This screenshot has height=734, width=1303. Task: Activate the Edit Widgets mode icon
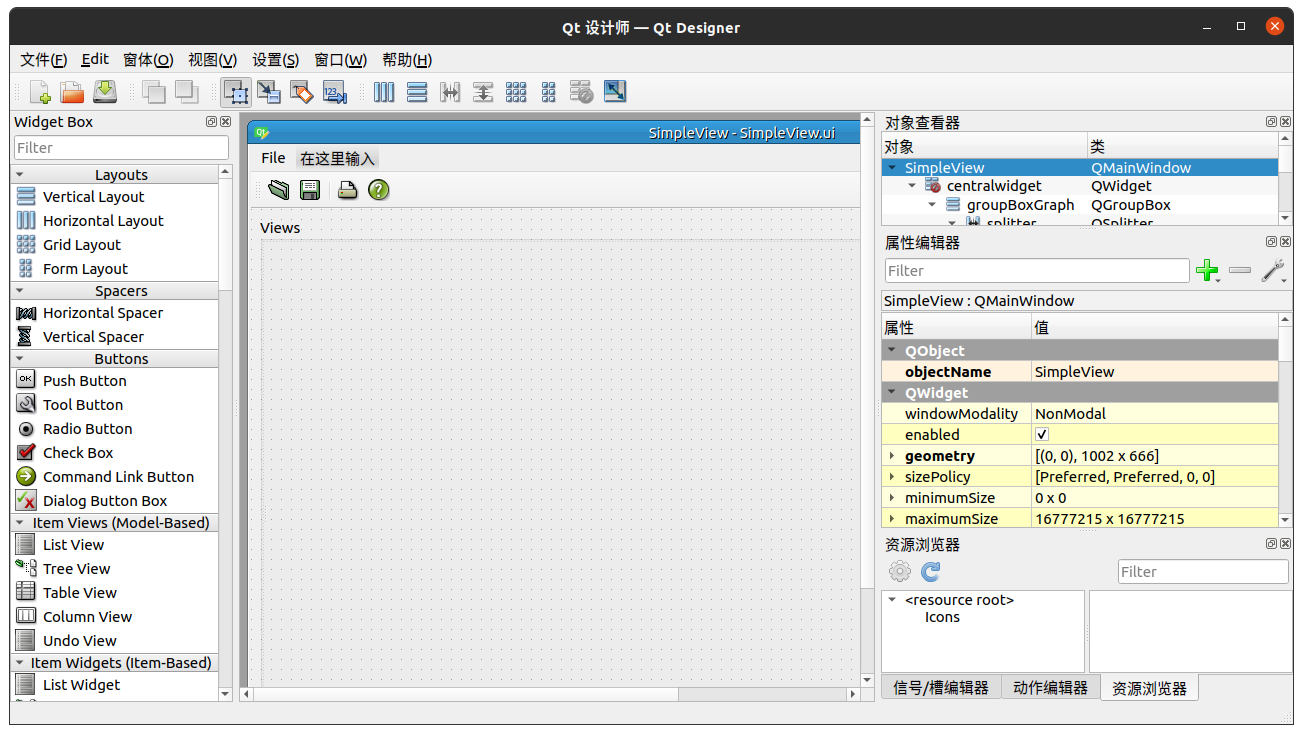(236, 92)
